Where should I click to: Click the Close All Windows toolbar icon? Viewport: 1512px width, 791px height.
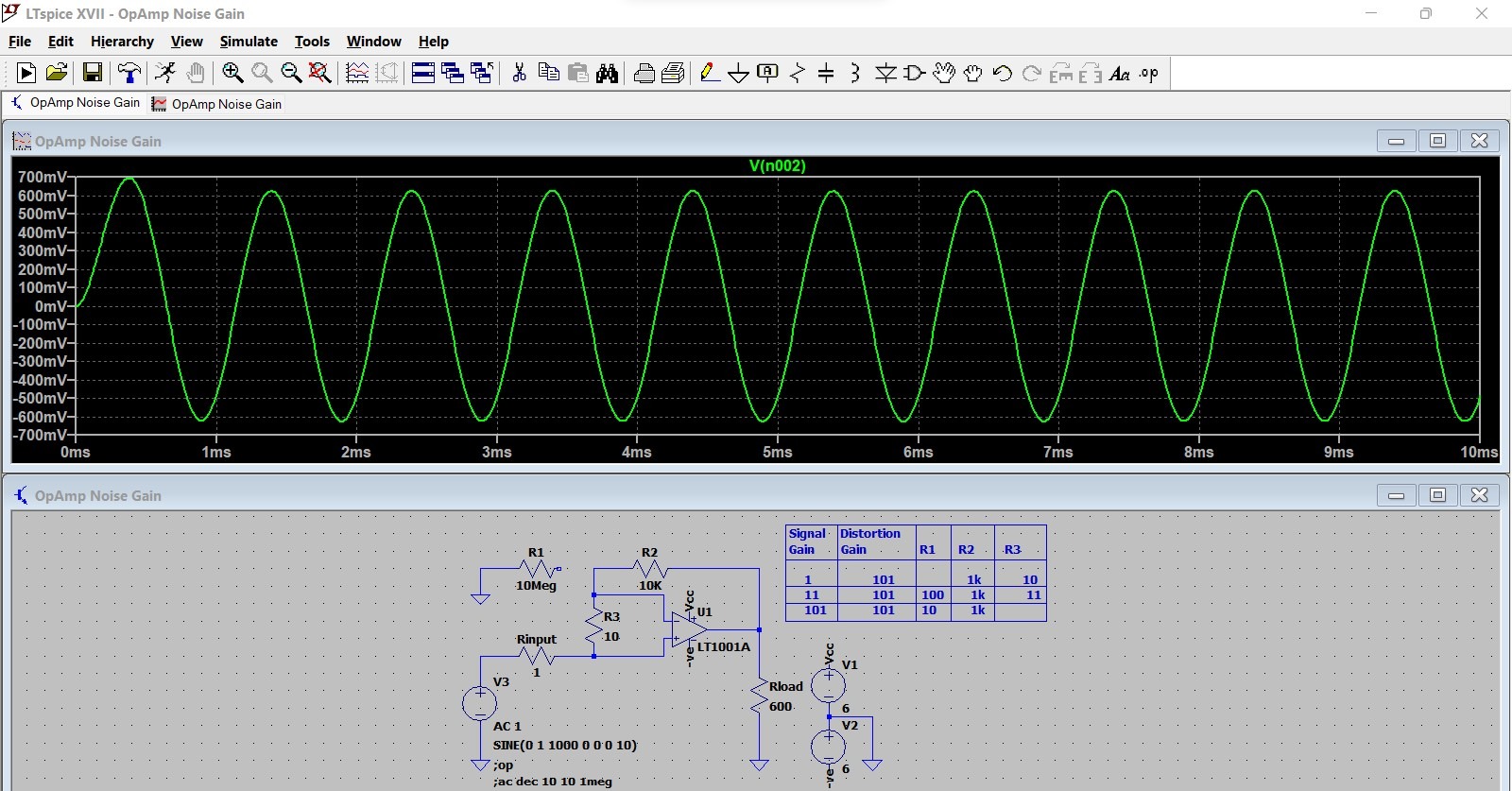point(482,73)
